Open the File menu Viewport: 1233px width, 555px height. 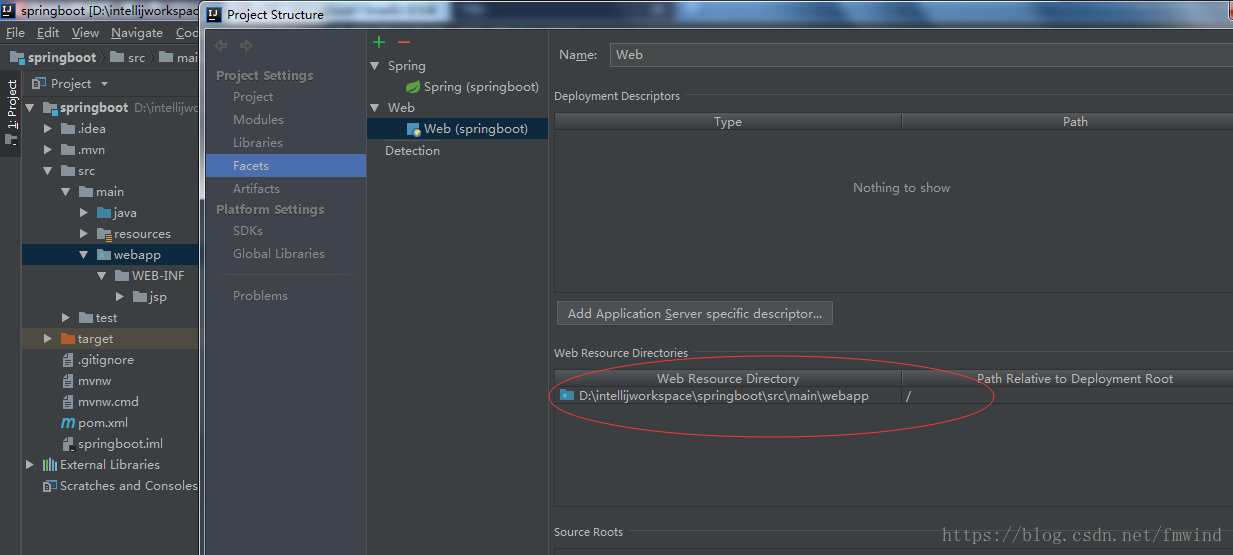click(x=15, y=33)
